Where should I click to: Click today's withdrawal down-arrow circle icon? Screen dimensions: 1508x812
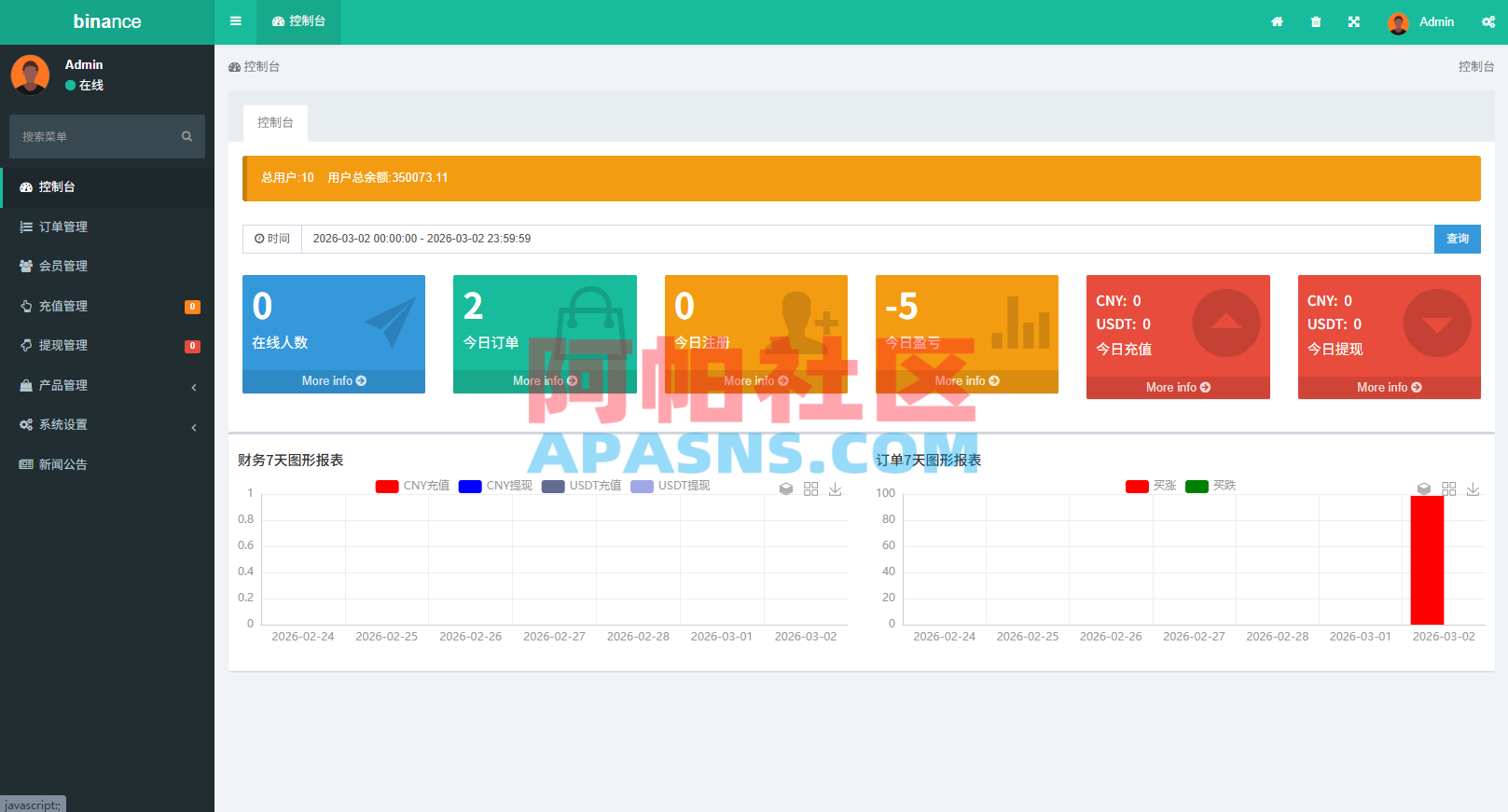pyautogui.click(x=1437, y=323)
